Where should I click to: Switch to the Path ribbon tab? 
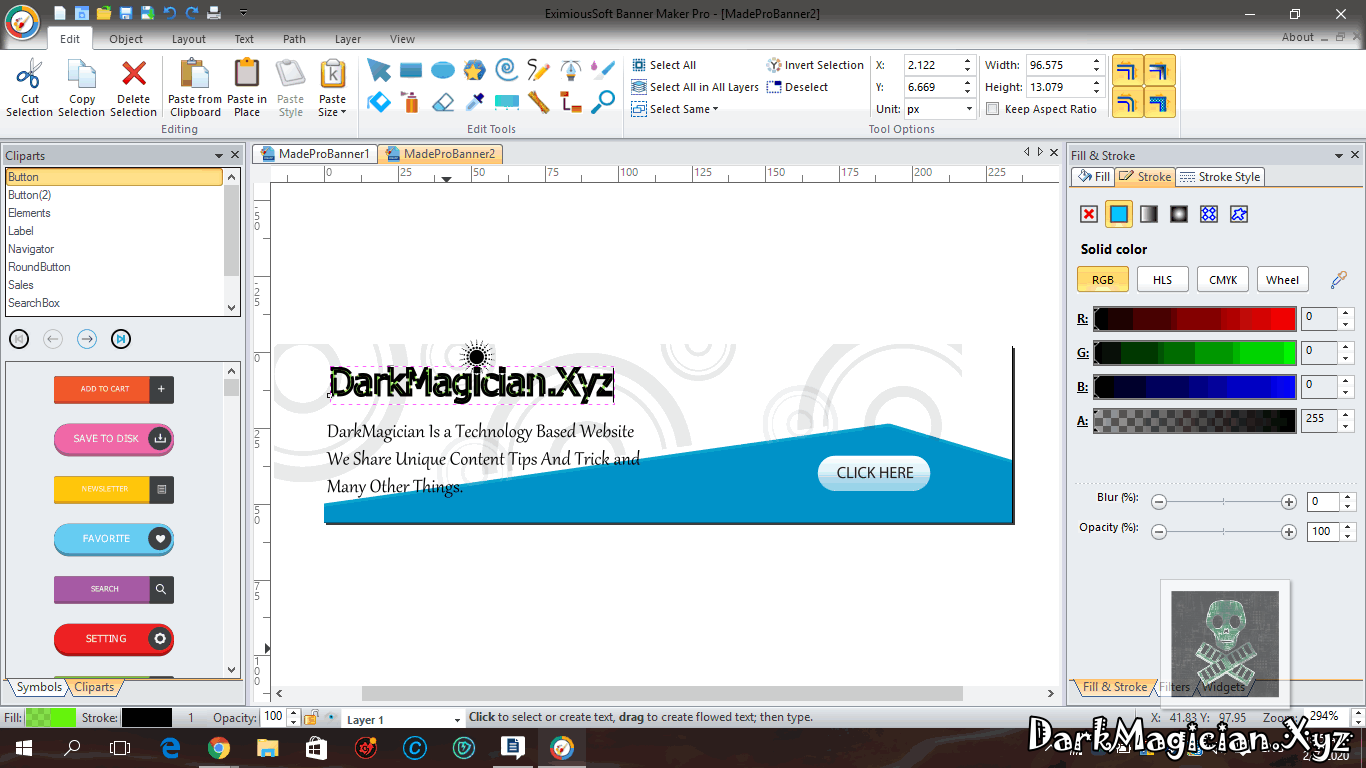(294, 39)
